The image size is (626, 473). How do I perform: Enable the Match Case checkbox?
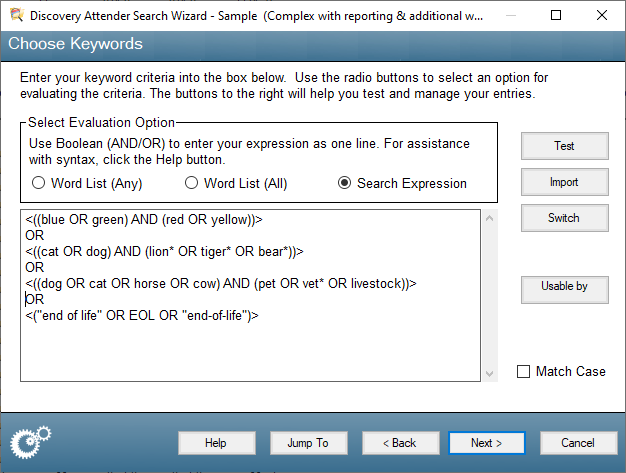point(524,372)
